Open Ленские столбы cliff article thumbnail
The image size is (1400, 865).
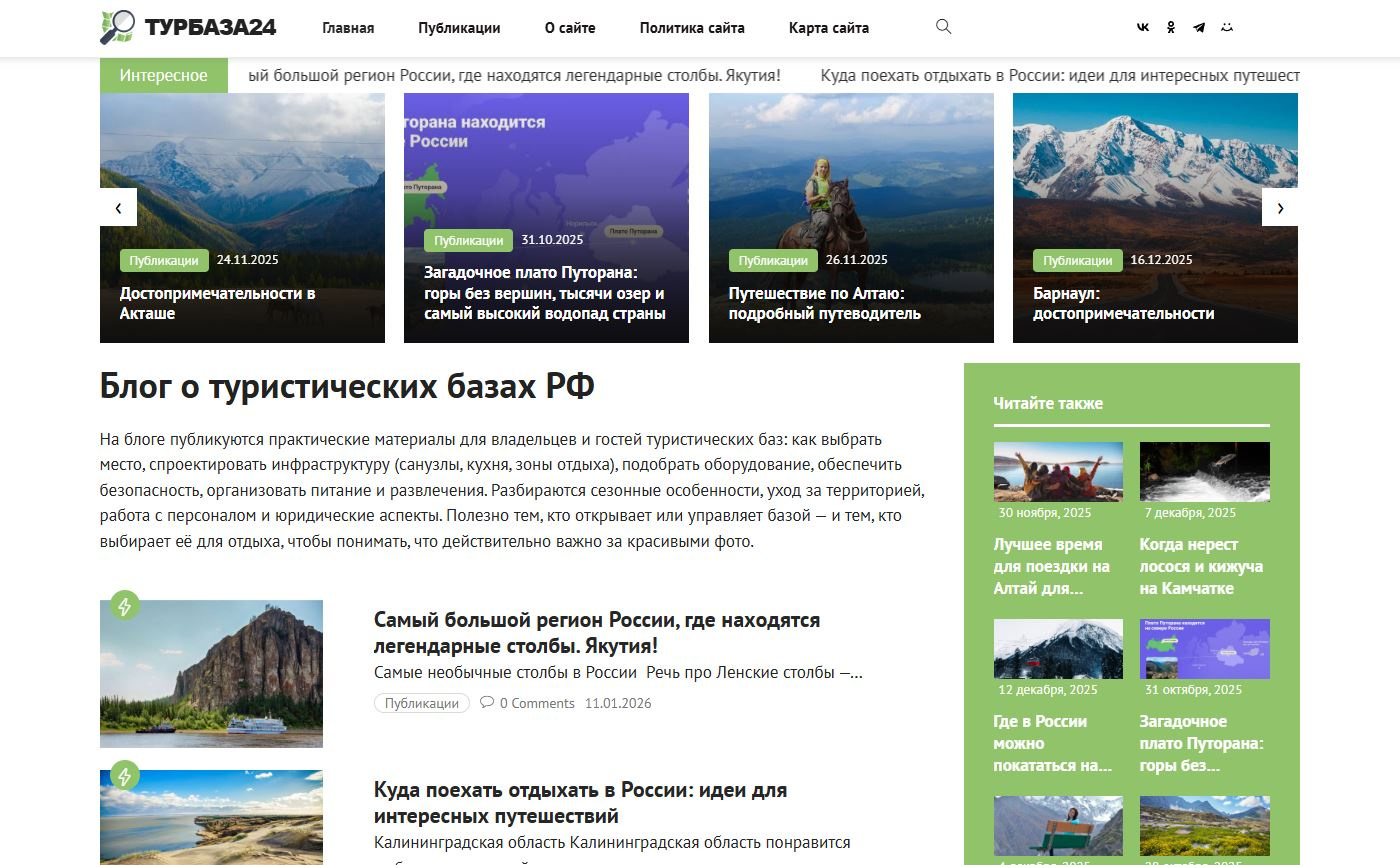[211, 674]
